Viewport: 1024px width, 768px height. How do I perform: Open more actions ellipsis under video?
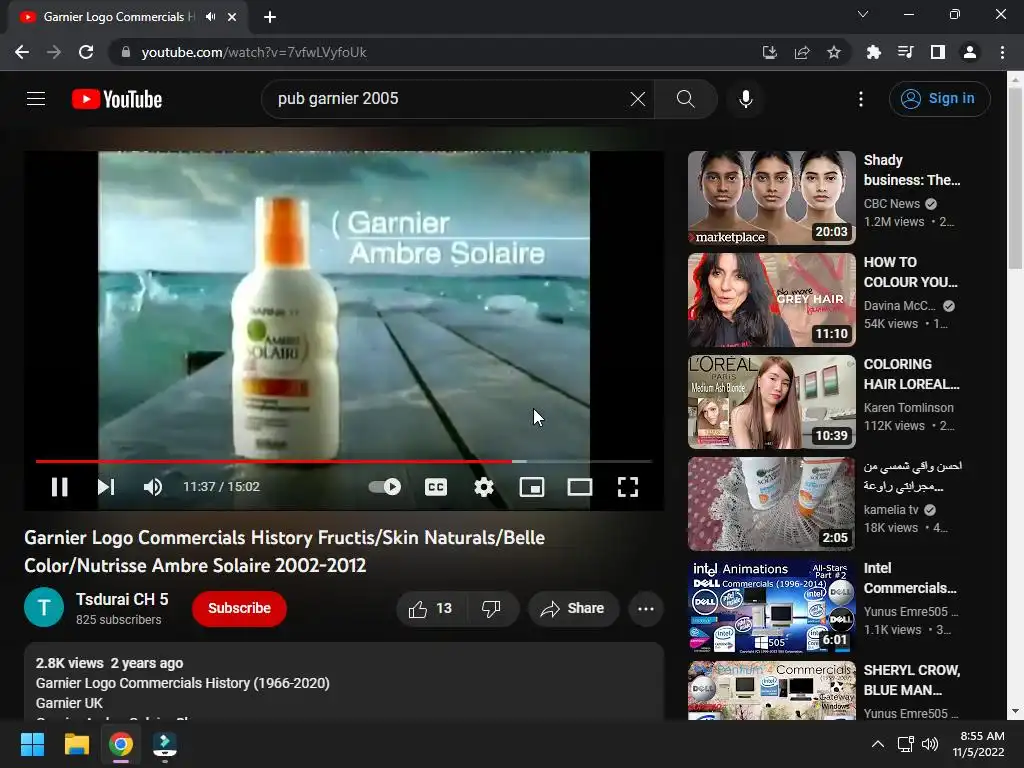tap(646, 609)
